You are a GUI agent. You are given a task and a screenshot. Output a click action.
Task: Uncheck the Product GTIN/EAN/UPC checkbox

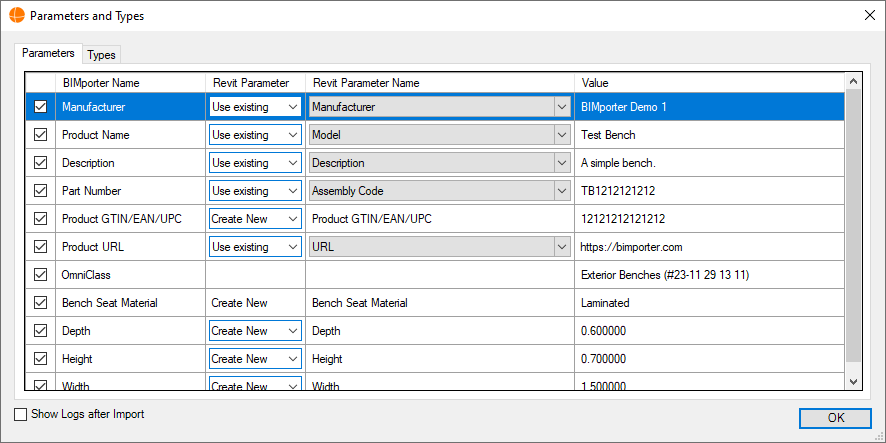(x=41, y=219)
